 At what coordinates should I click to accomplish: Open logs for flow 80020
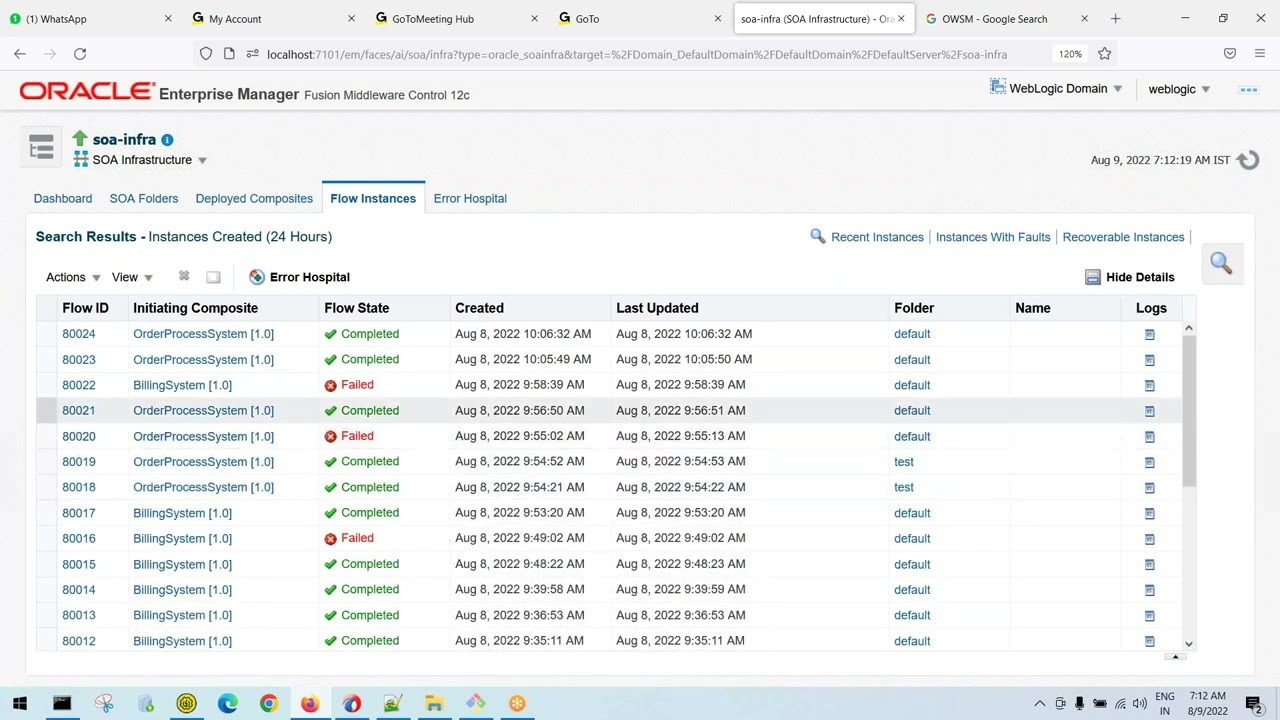(1150, 437)
